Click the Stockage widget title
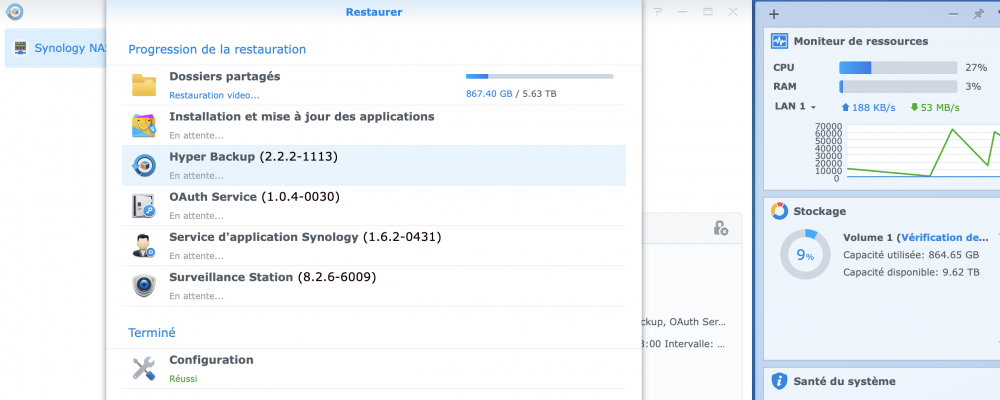This screenshot has width=1000, height=400. click(820, 211)
